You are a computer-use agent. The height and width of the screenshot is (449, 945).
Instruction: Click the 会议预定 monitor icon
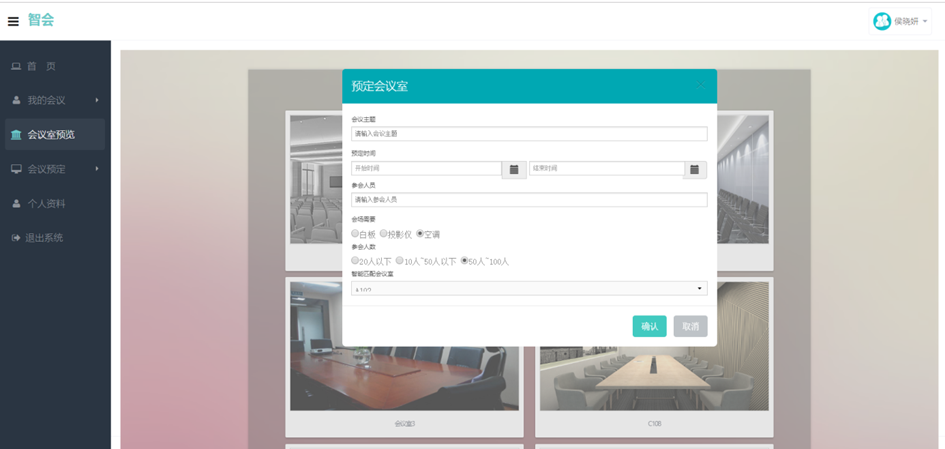coord(16,169)
